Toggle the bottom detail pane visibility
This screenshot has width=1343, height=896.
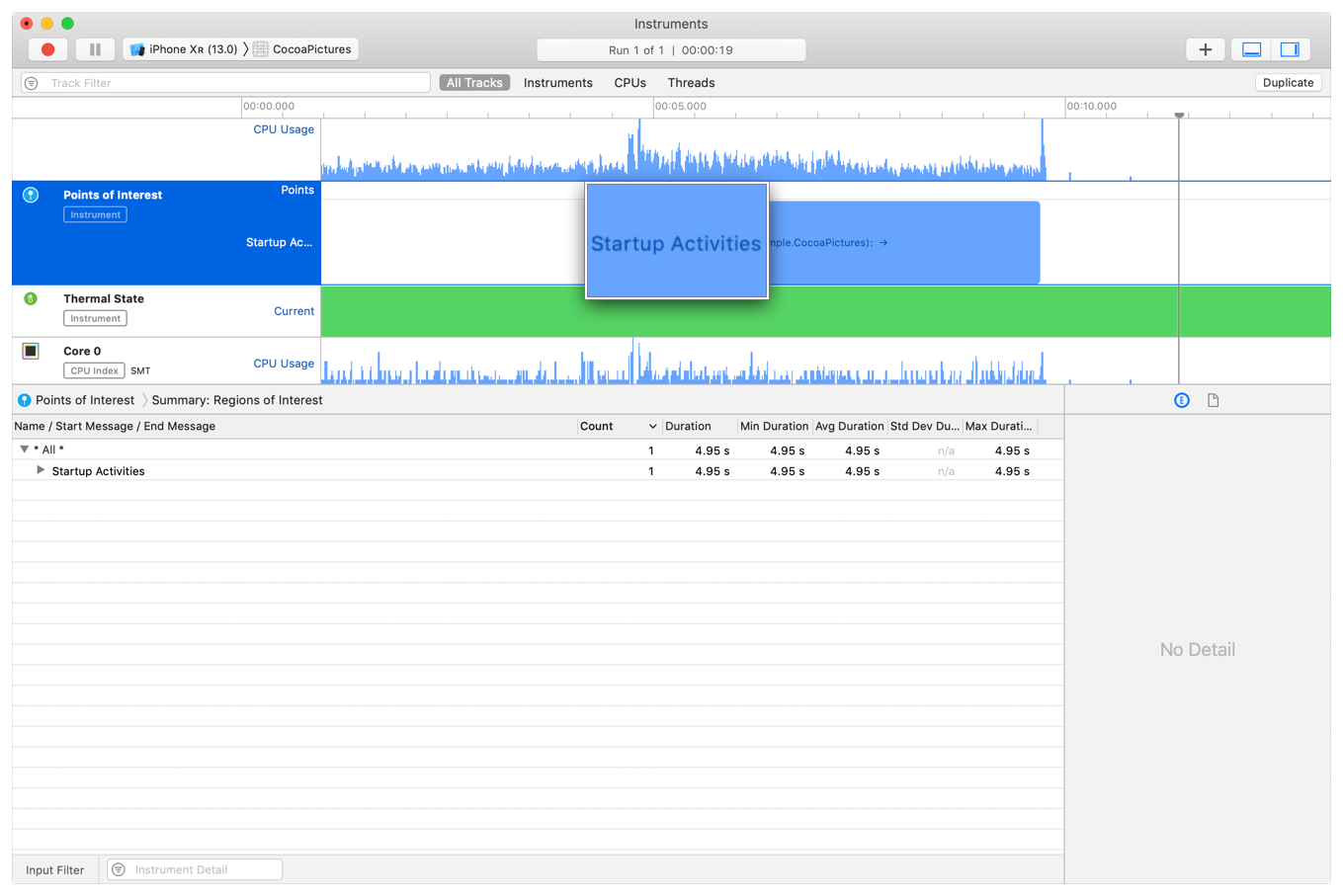[1251, 49]
